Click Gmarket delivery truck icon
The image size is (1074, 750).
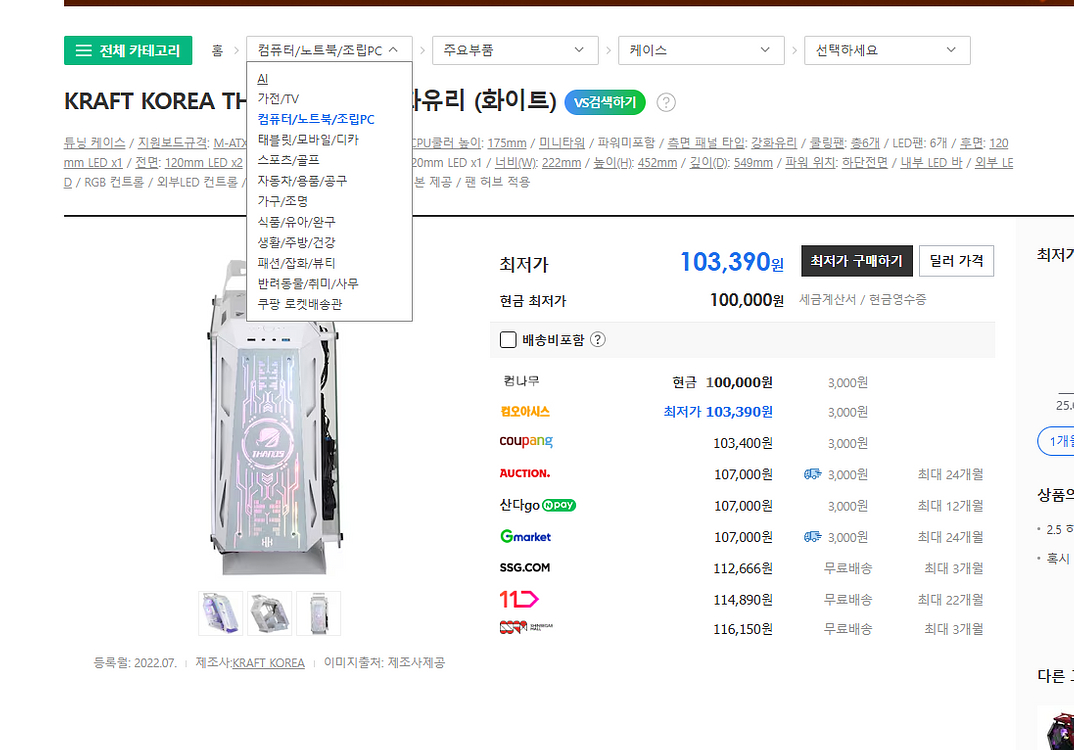812,536
